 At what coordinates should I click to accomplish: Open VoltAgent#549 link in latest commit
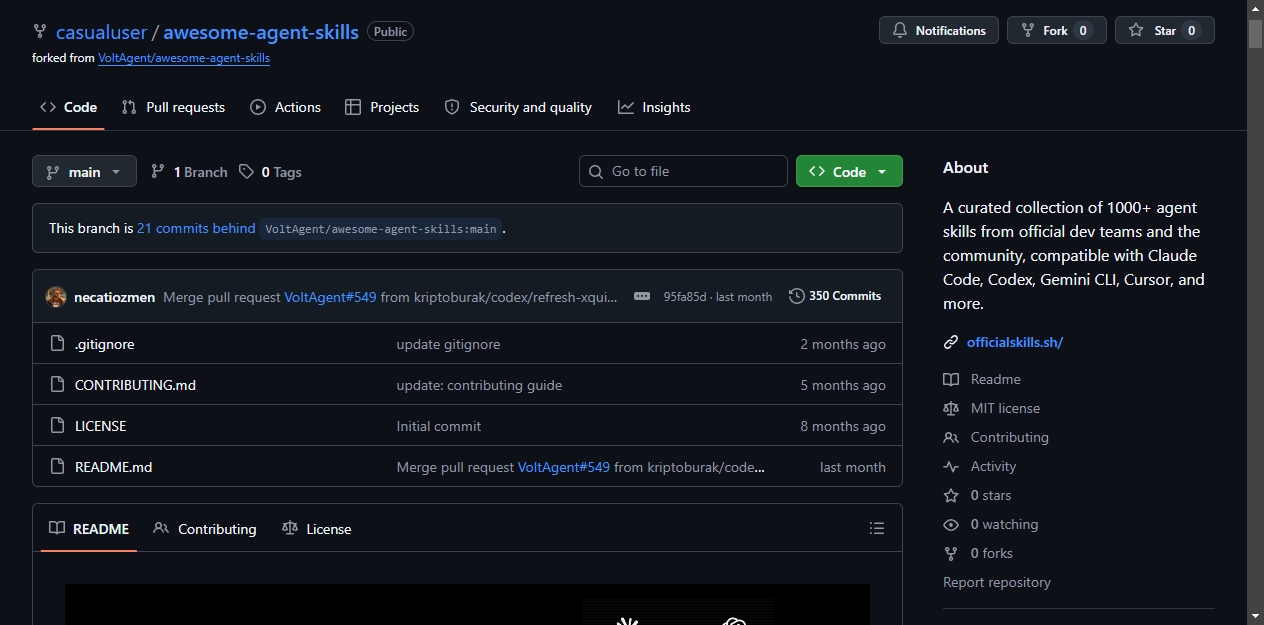[x=330, y=297]
